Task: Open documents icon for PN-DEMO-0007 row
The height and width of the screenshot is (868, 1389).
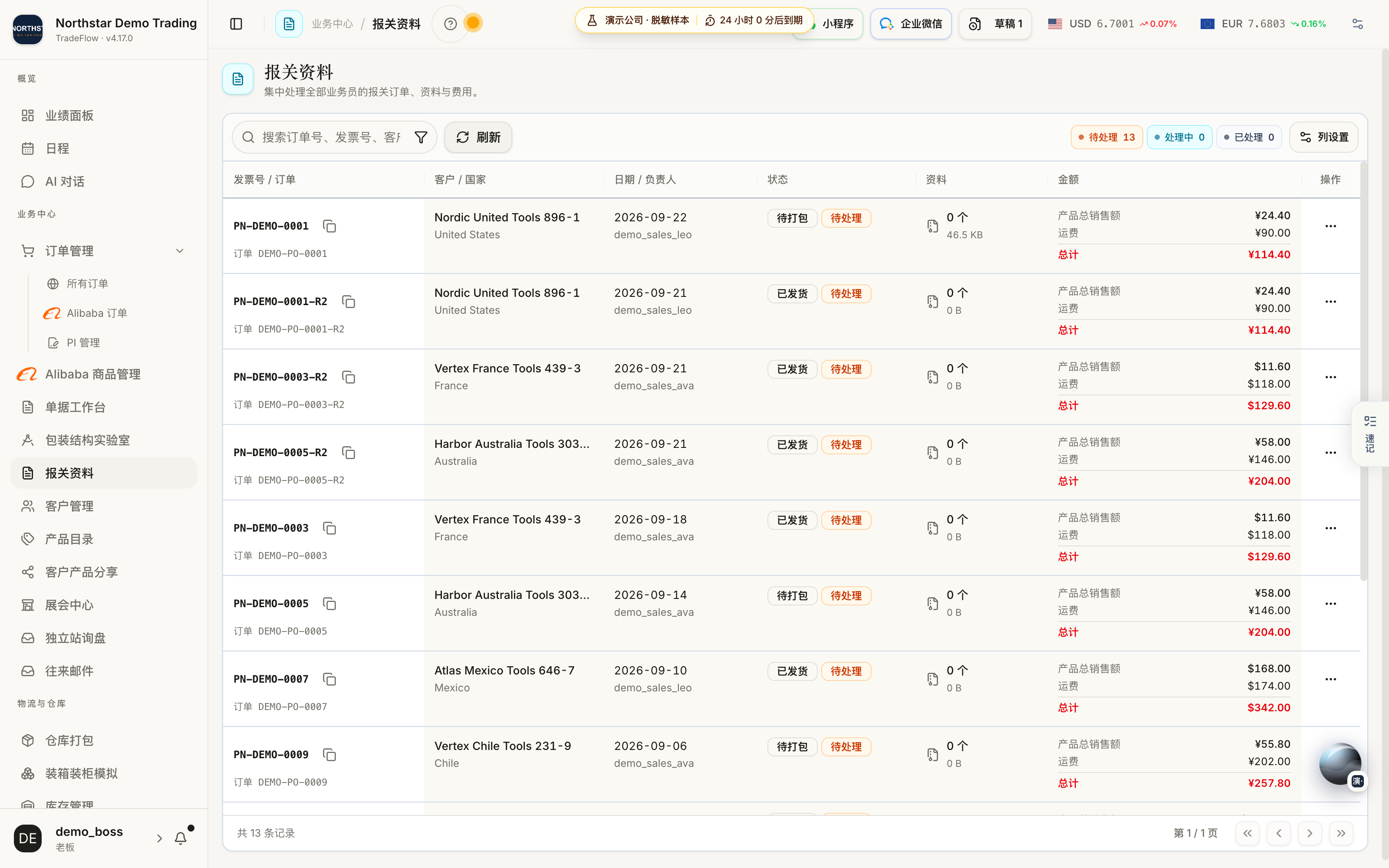Action: (933, 679)
